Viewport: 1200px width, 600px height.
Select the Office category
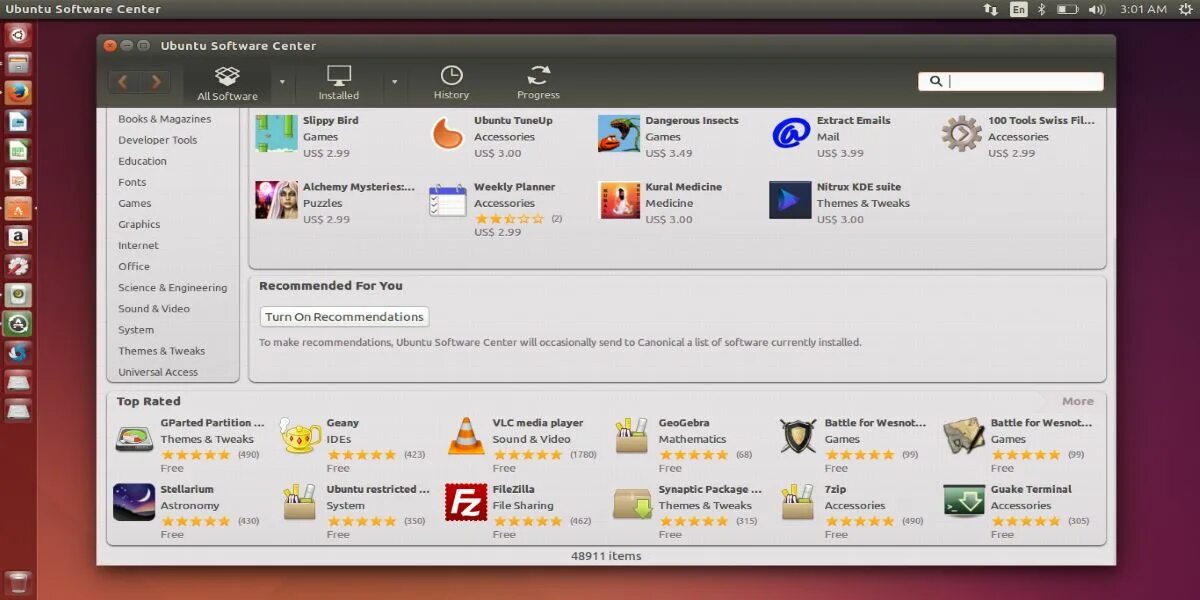coord(134,266)
